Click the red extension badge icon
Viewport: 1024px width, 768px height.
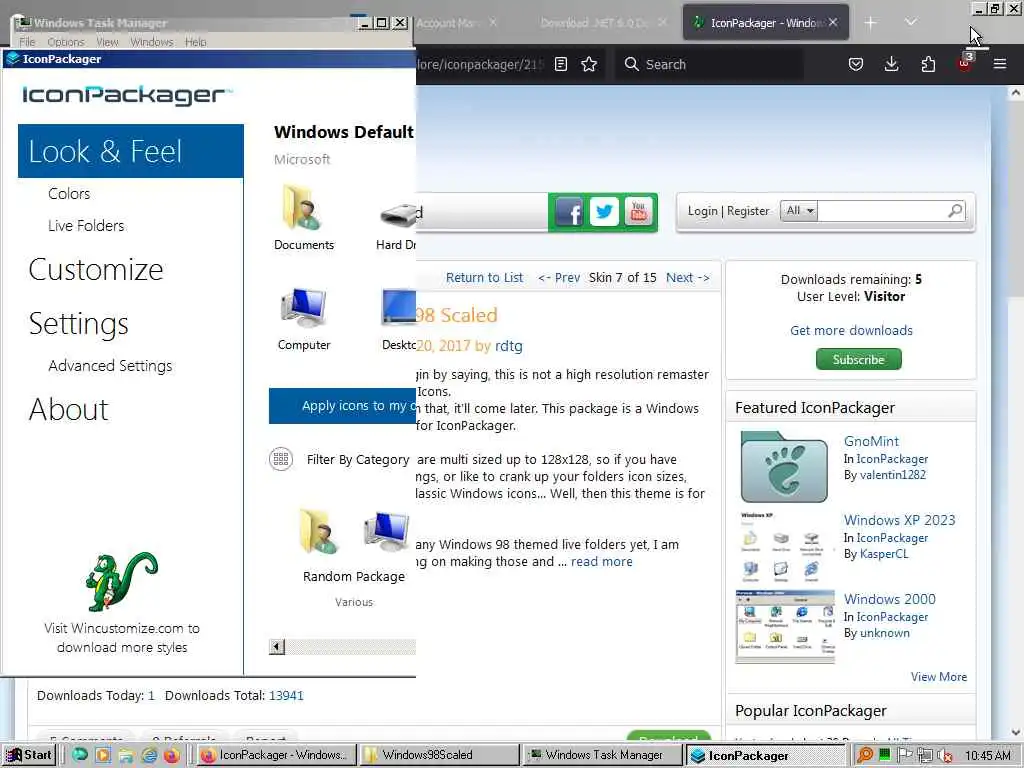click(x=965, y=63)
